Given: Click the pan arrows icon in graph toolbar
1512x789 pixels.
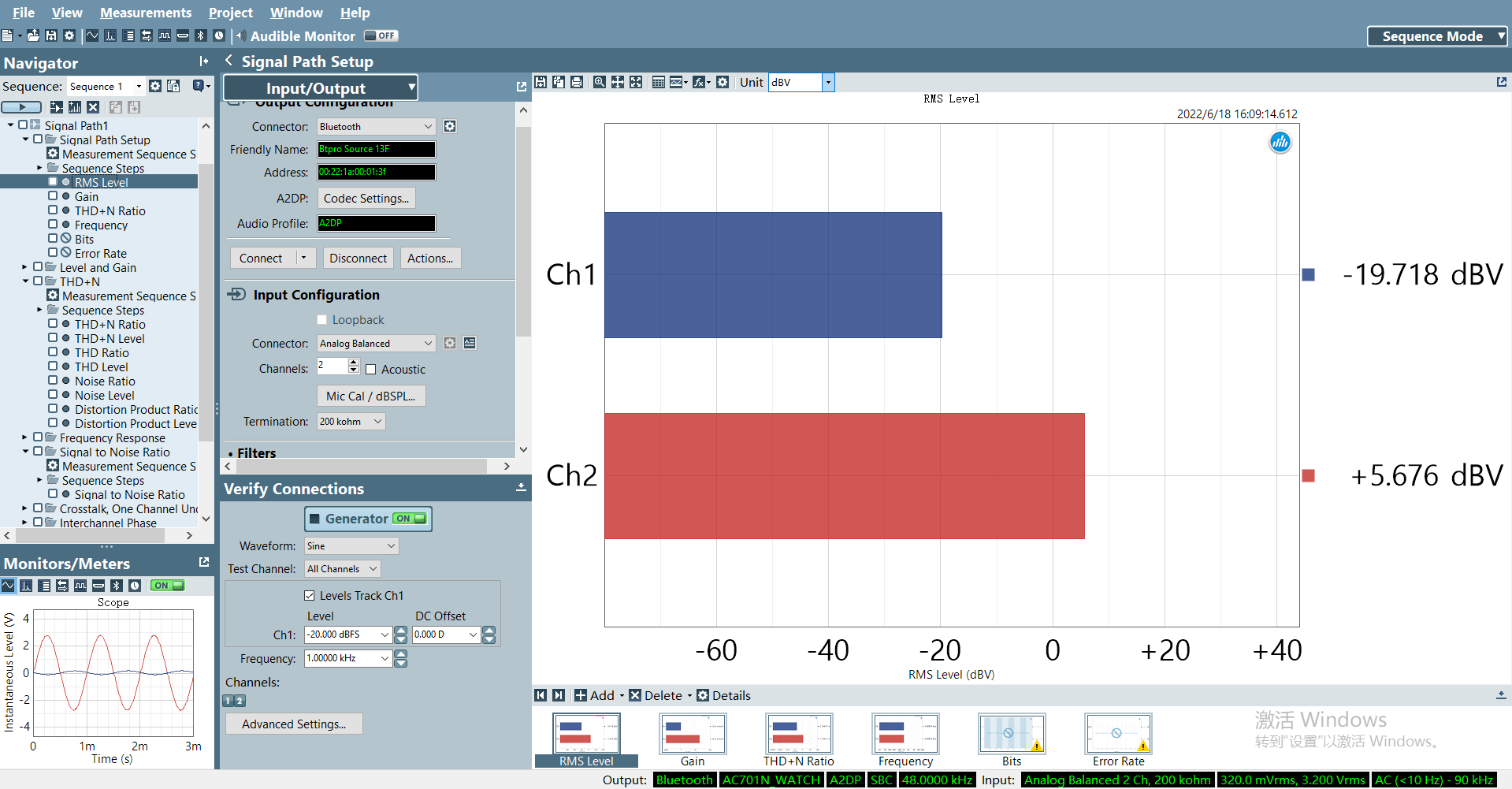Looking at the screenshot, I should click(618, 82).
